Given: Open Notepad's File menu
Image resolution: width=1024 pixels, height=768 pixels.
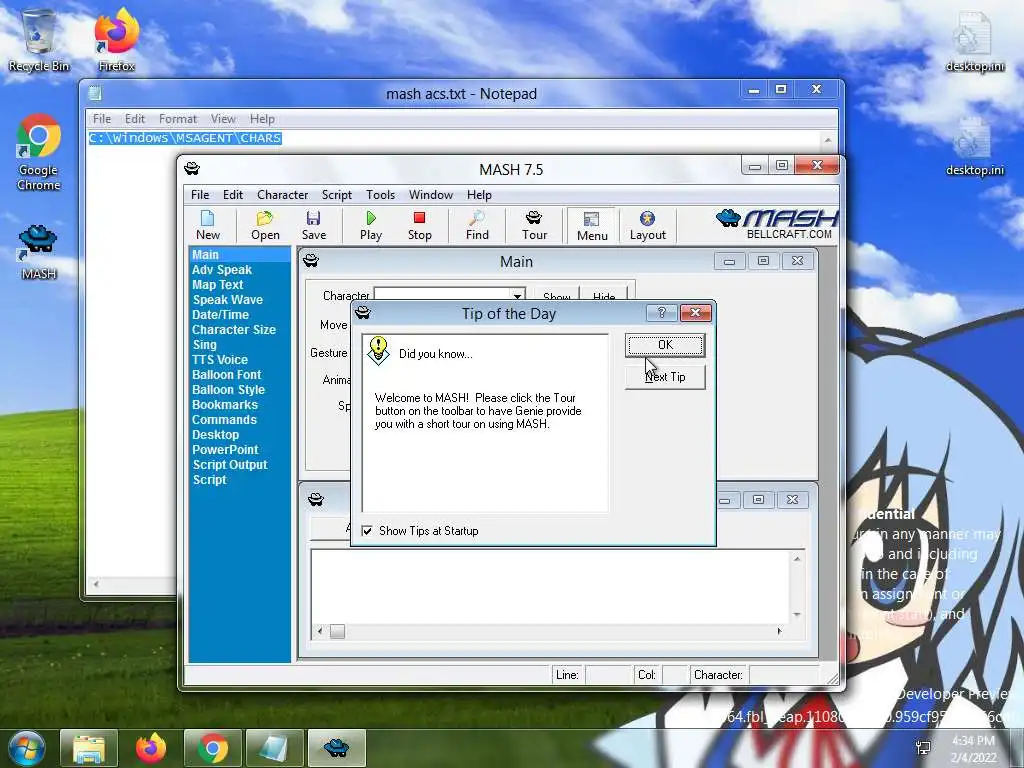Looking at the screenshot, I should (101, 119).
